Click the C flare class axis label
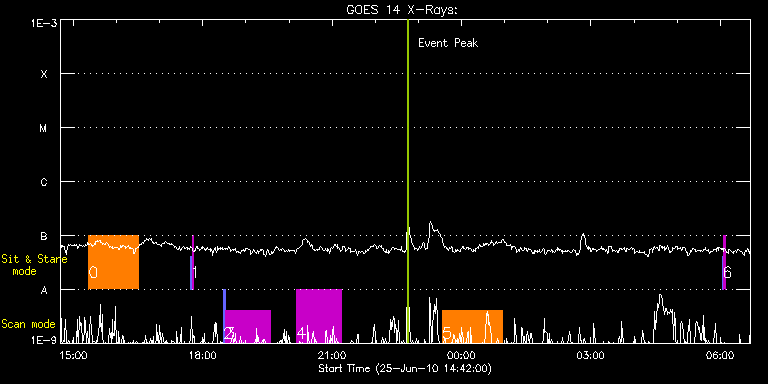Image resolution: width=768 pixels, height=384 pixels. (44, 182)
